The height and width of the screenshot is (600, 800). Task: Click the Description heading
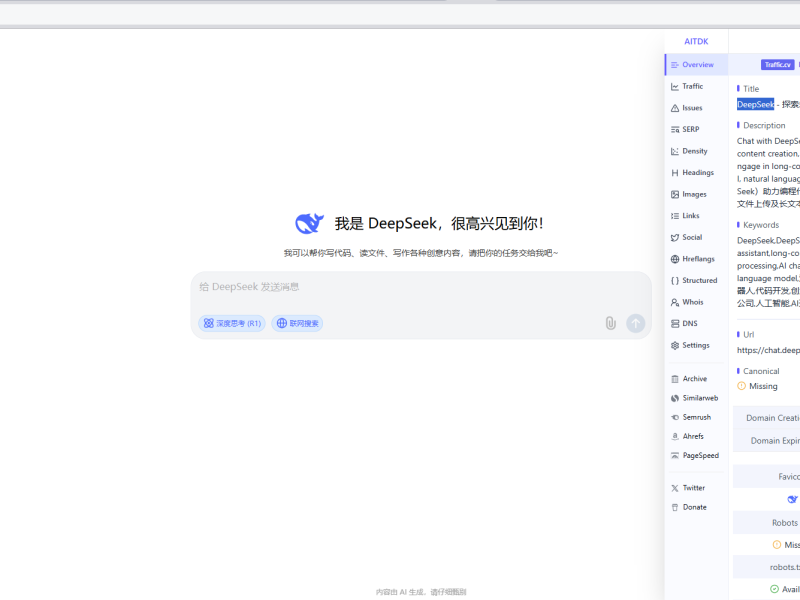(x=764, y=126)
